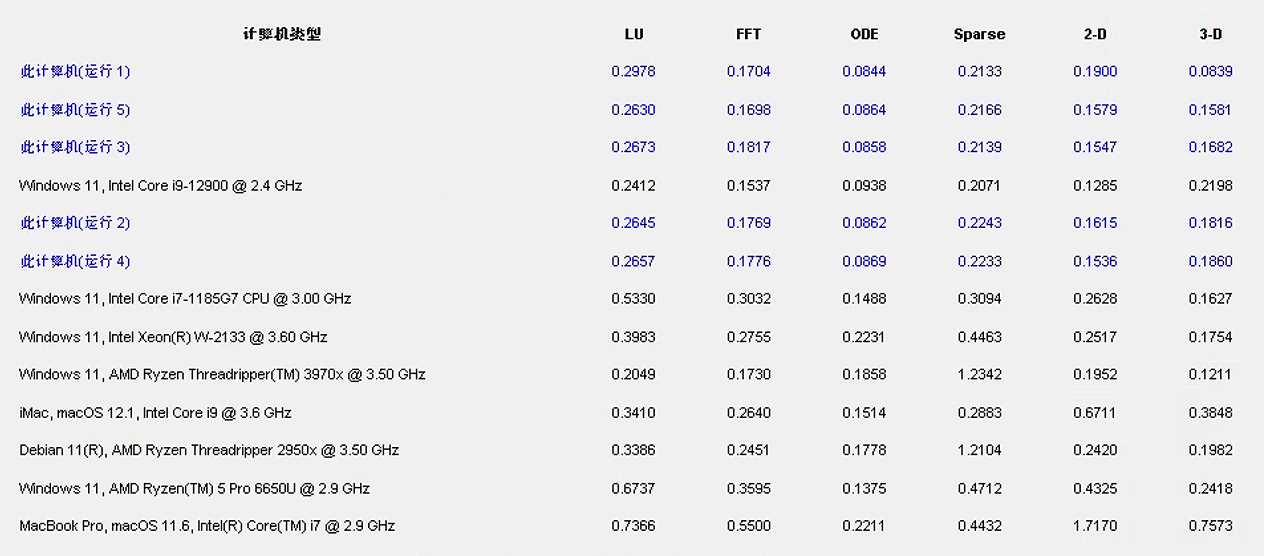
Task: Click the 计算机类型 column header
Action: [282, 34]
